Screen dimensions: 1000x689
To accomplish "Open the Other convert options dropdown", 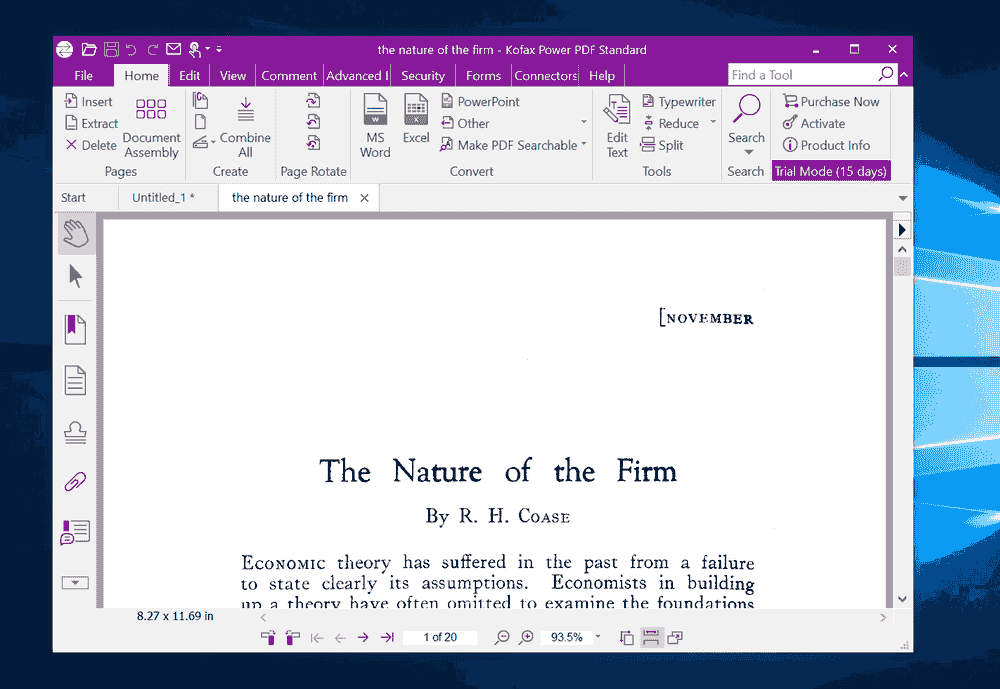I will click(583, 123).
